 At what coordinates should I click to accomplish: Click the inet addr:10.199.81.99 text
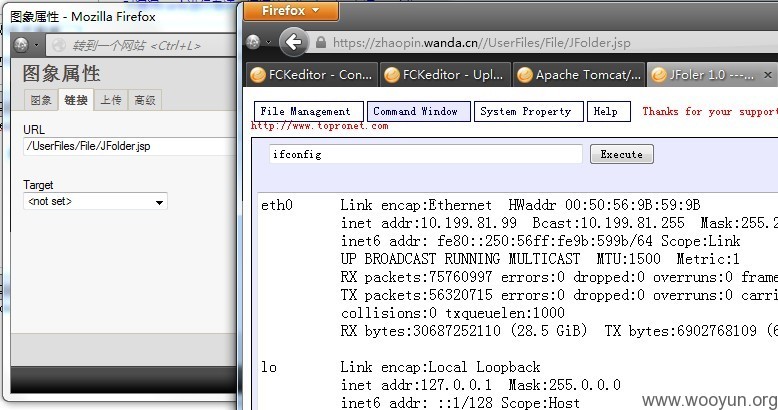pos(429,223)
